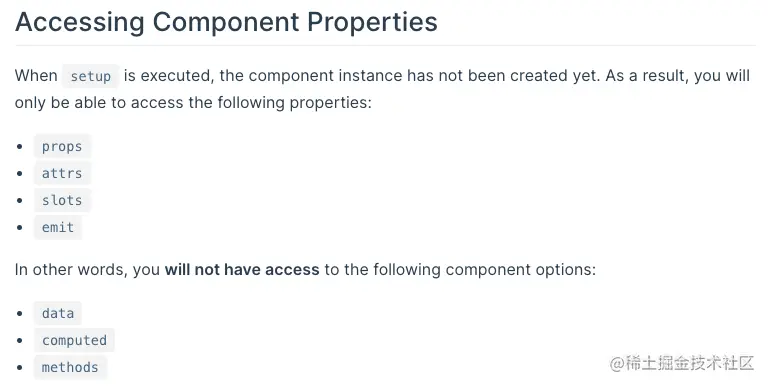Click the watermark text at bottom right
Image resolution: width=768 pixels, height=386 pixels.
coord(681,363)
